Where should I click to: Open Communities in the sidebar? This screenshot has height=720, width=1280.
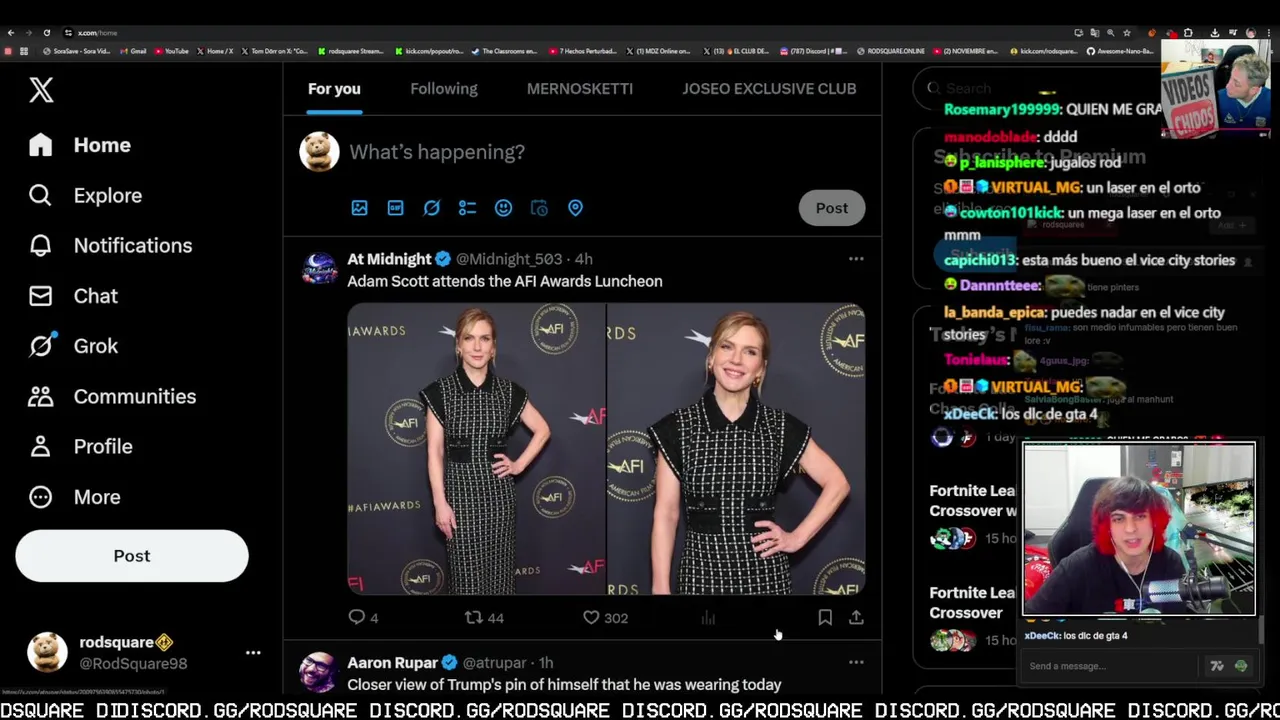coord(112,396)
